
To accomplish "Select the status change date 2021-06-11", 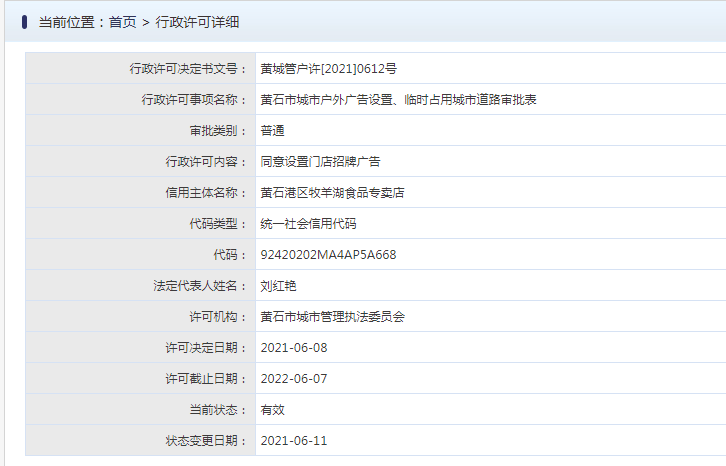I will [x=294, y=441].
